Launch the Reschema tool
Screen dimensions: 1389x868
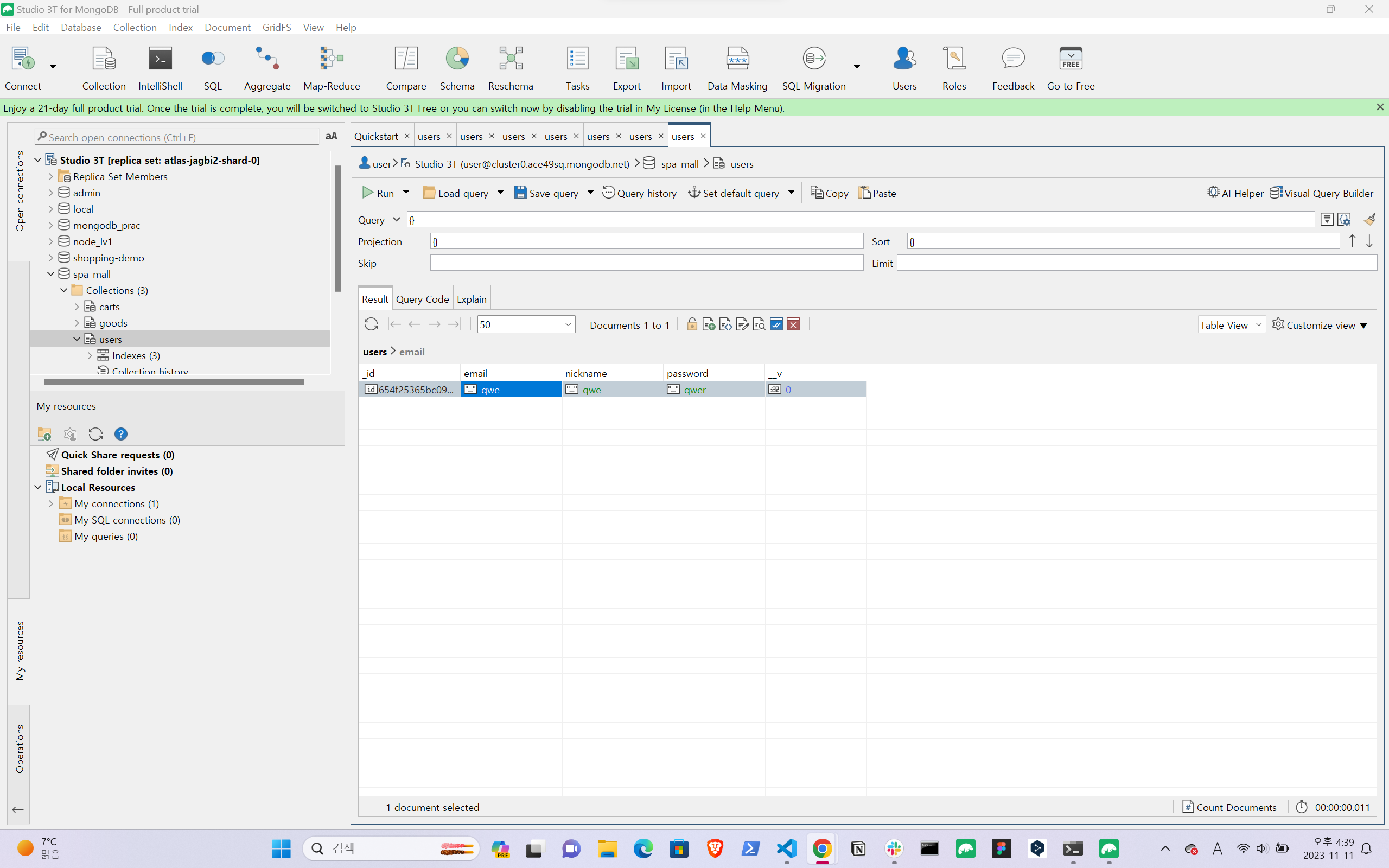click(x=510, y=68)
